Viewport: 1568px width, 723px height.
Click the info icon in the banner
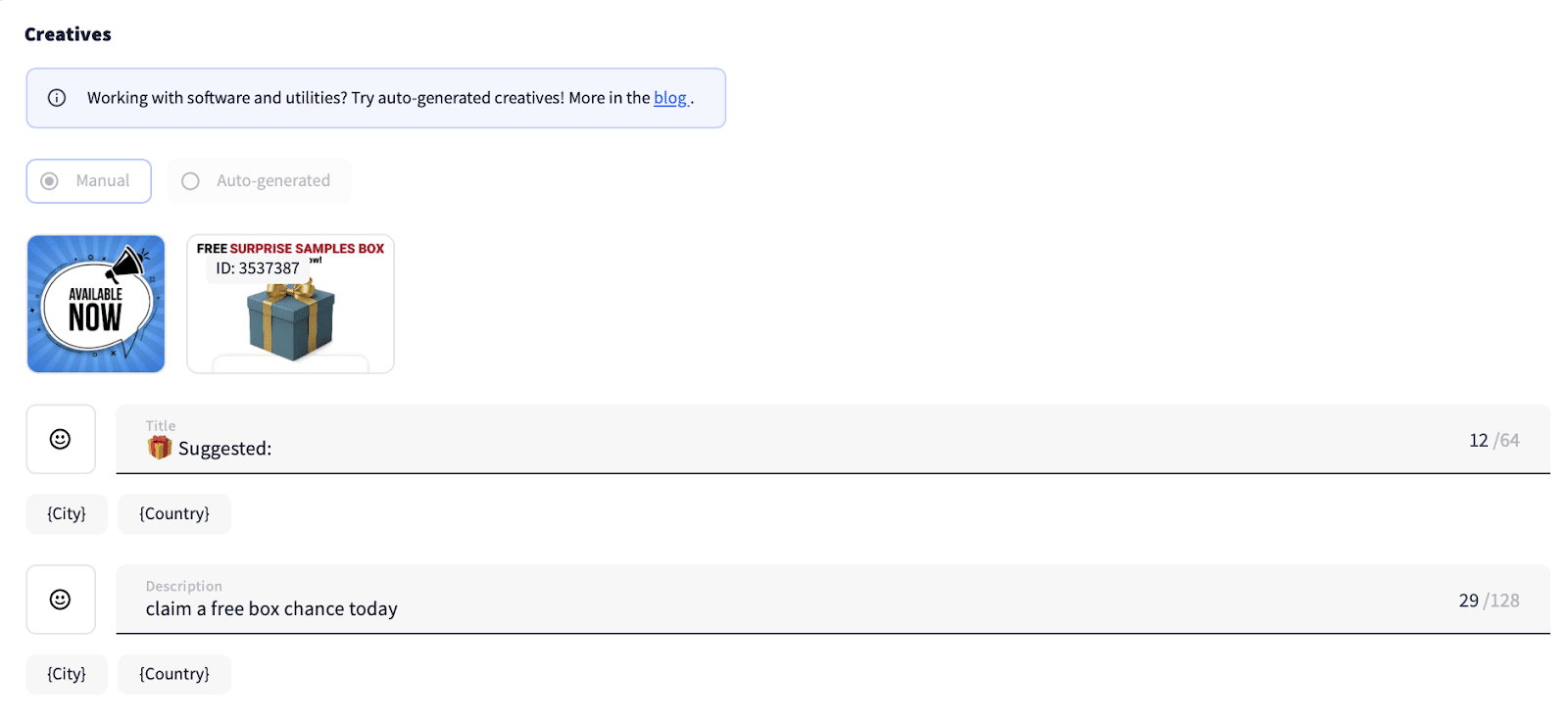(x=57, y=98)
